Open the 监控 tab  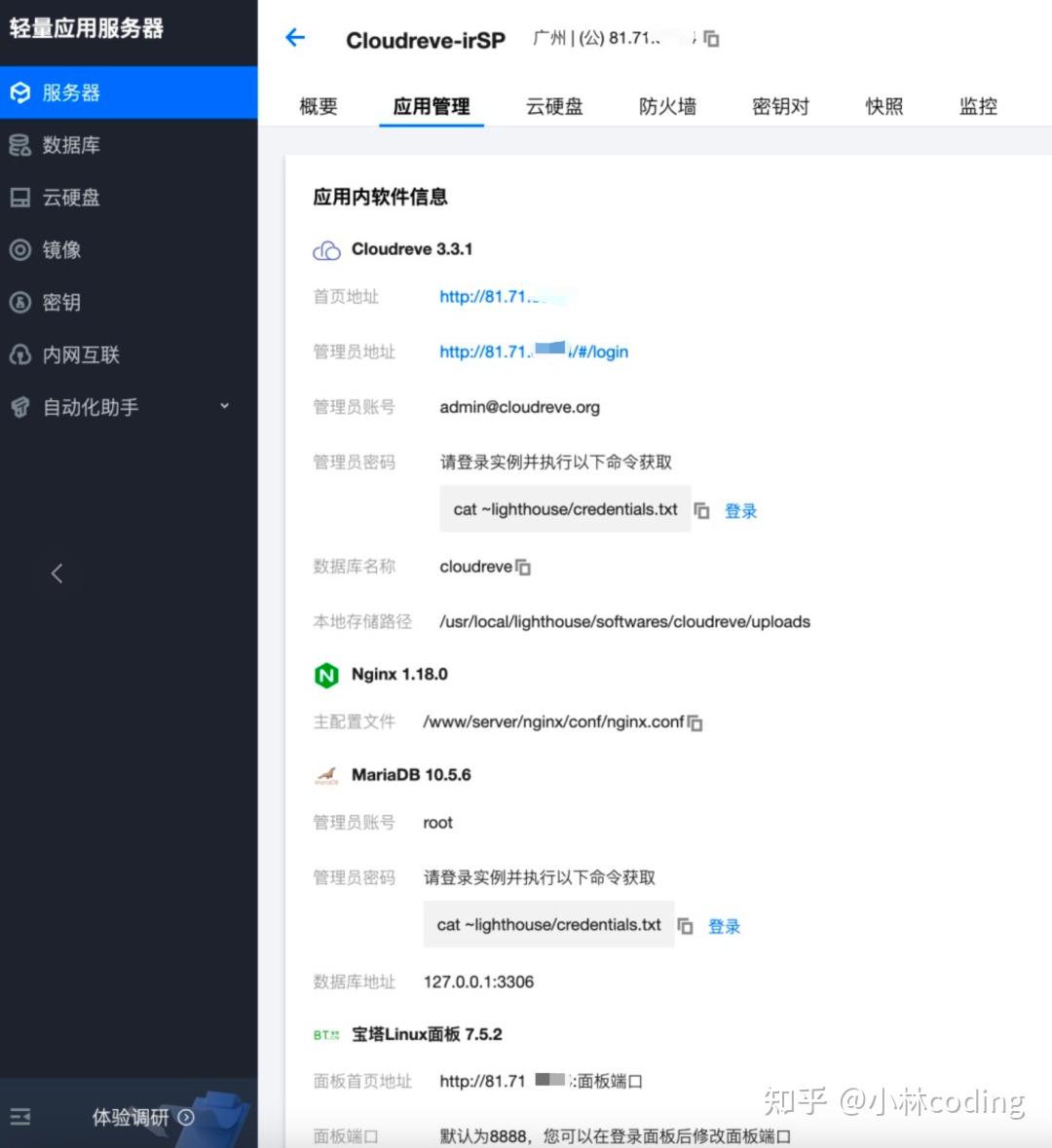point(977,107)
